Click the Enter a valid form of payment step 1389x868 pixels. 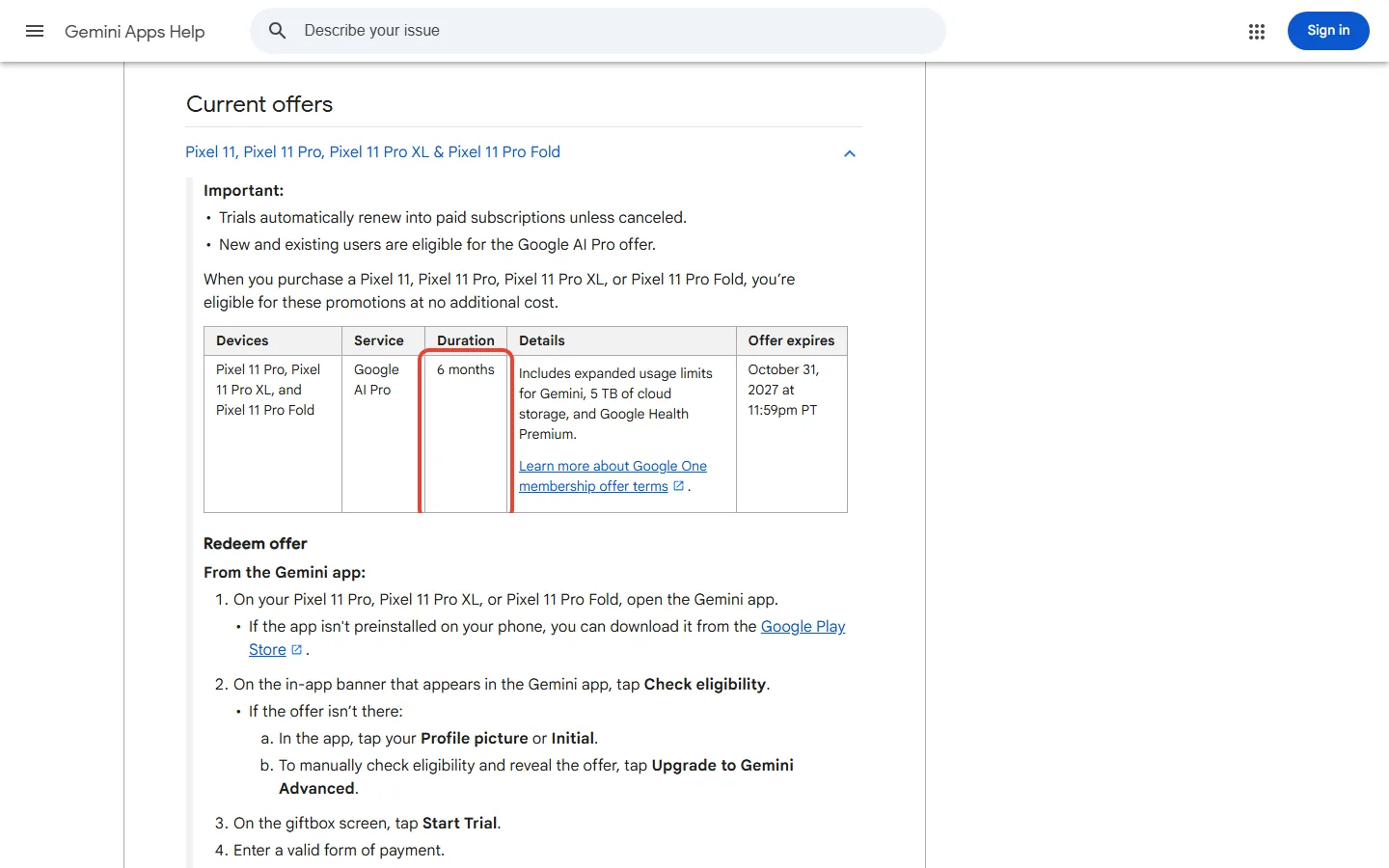tap(339, 851)
